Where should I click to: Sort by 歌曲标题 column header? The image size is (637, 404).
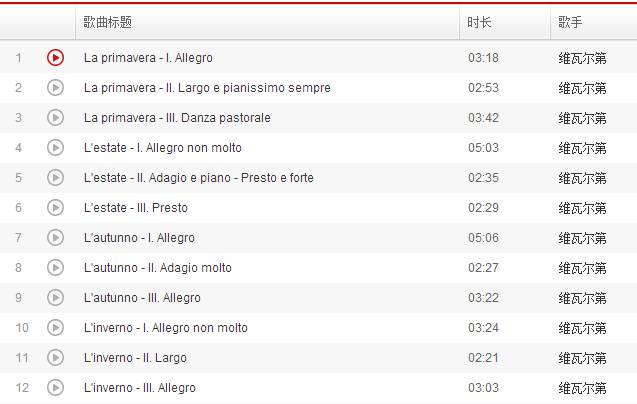click(108, 22)
